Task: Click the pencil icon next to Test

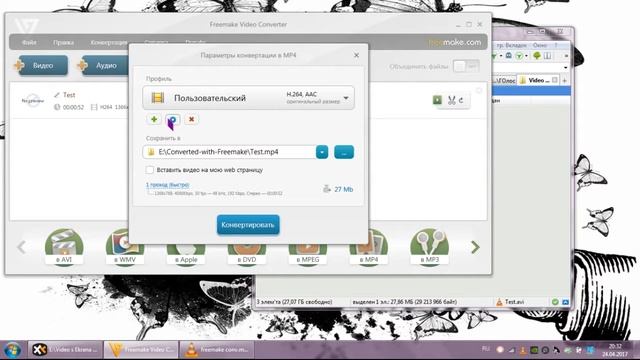Action: (57, 95)
